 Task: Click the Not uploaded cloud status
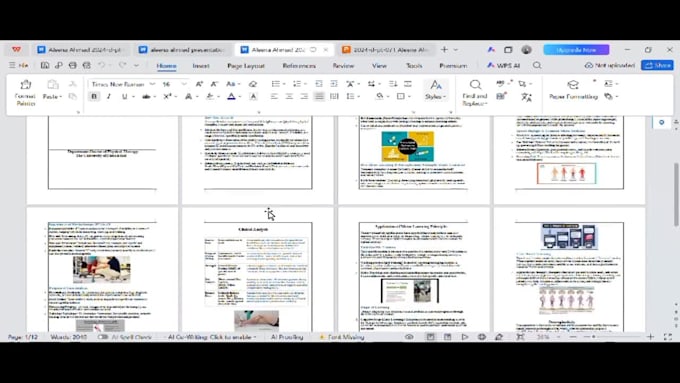(x=610, y=65)
